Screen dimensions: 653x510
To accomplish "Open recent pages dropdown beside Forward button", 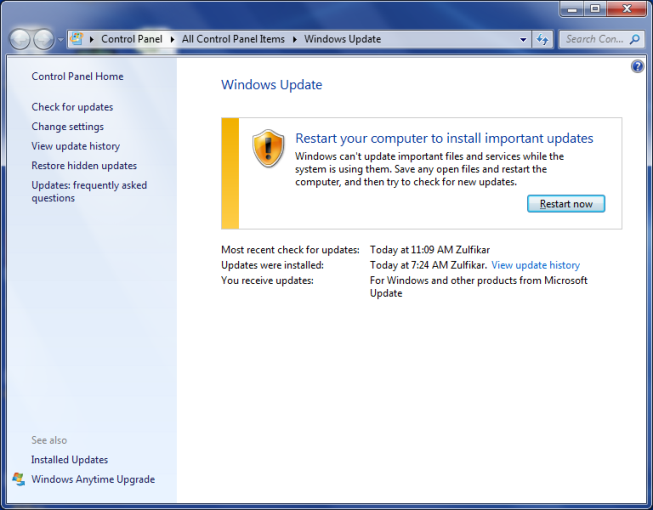I will tap(61, 40).
